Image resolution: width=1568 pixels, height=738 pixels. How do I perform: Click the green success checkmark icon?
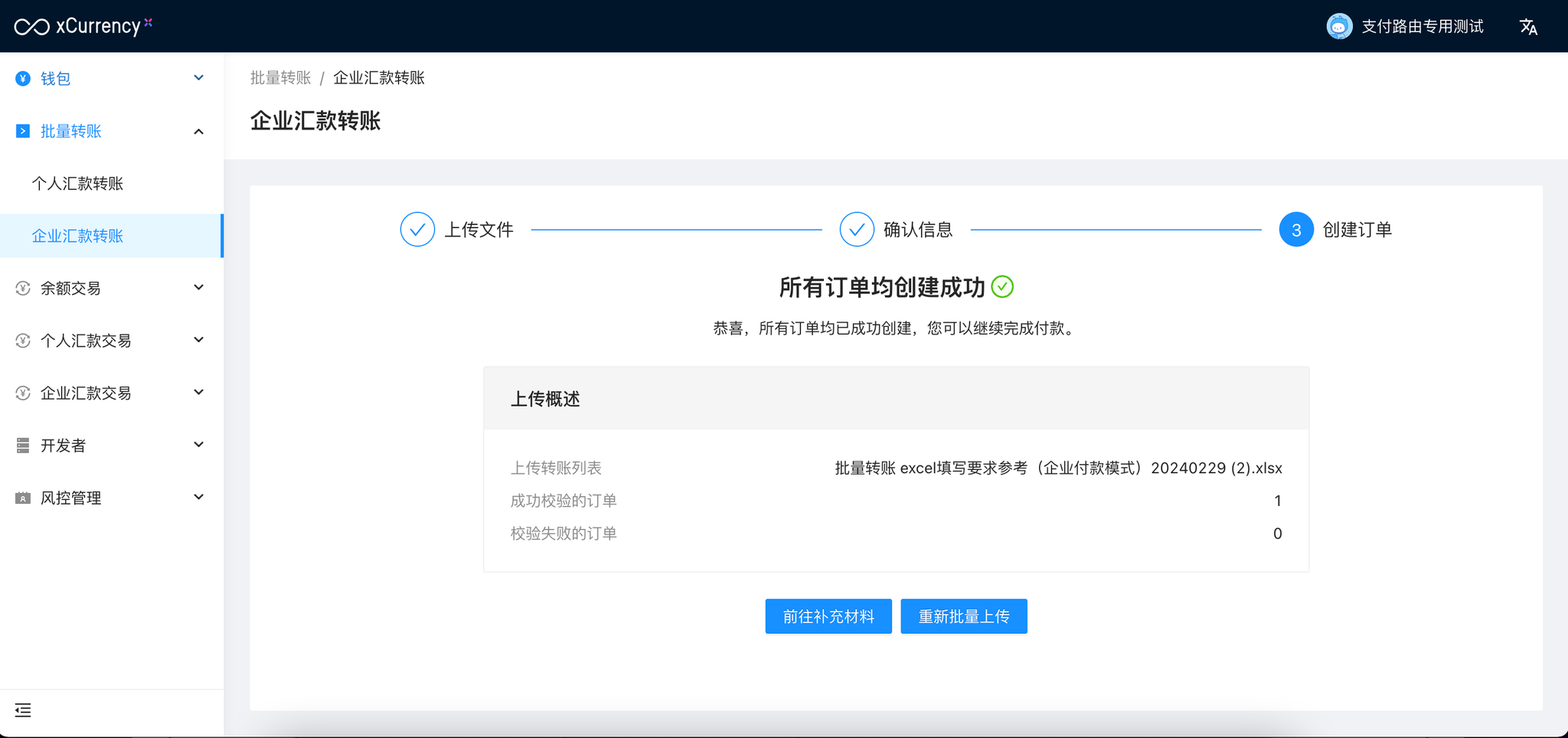click(1002, 287)
